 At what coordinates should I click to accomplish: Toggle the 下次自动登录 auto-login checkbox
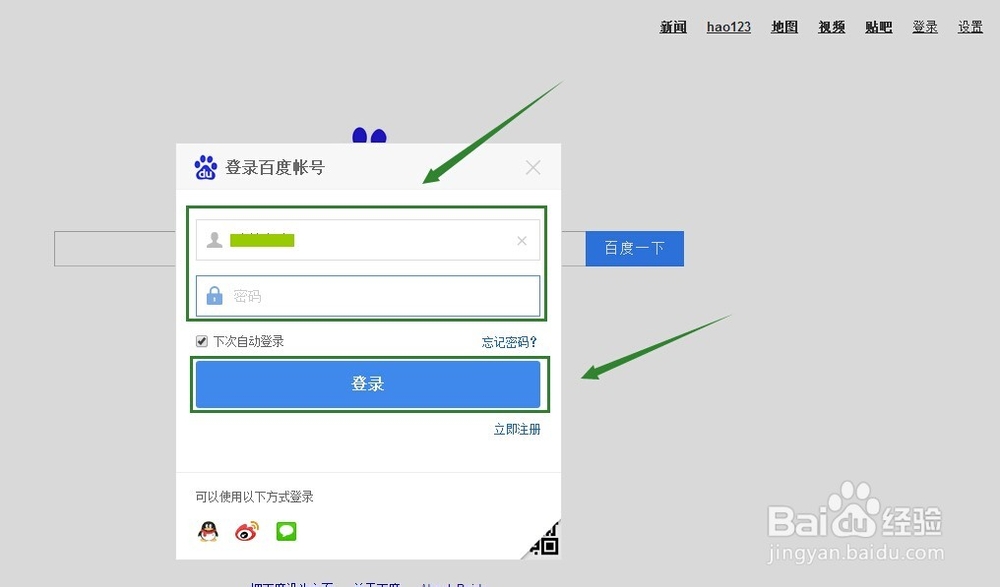click(x=201, y=341)
